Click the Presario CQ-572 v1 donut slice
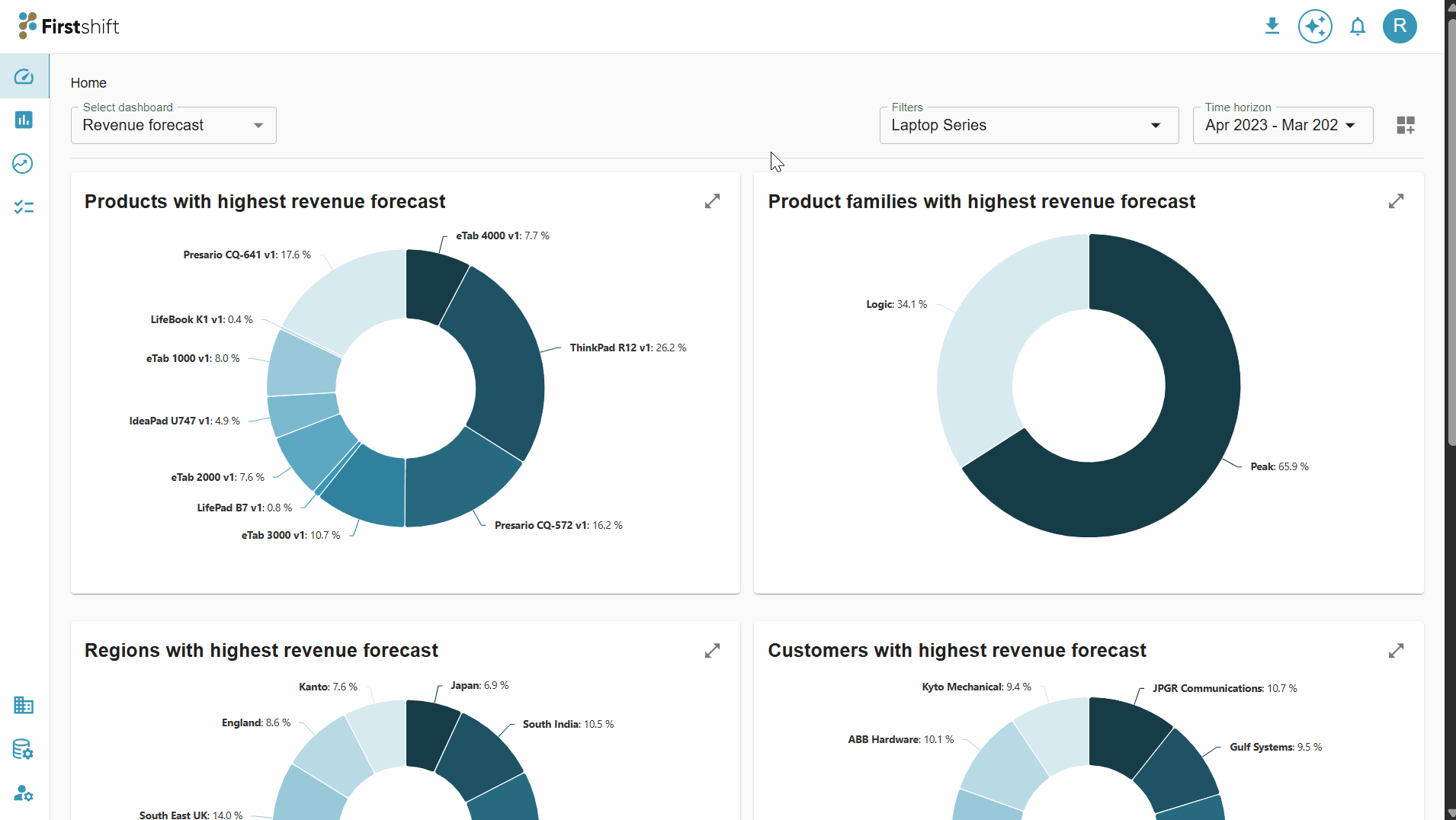Viewport: 1456px width, 820px height. point(454,484)
